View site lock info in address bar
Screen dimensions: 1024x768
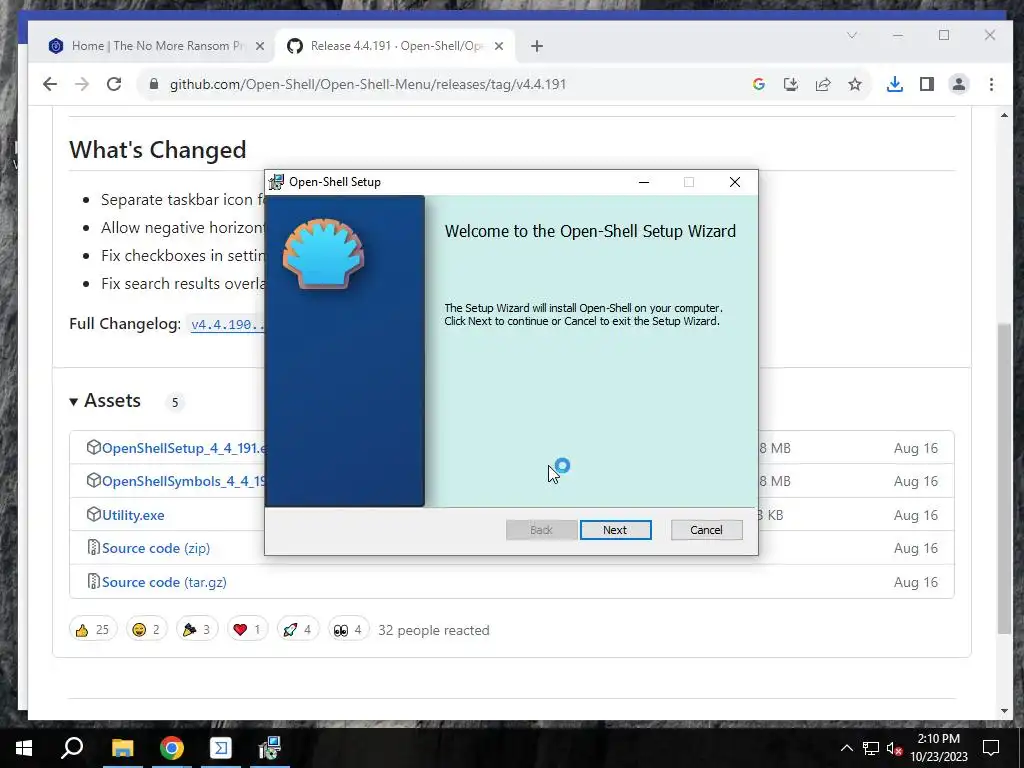click(x=153, y=84)
